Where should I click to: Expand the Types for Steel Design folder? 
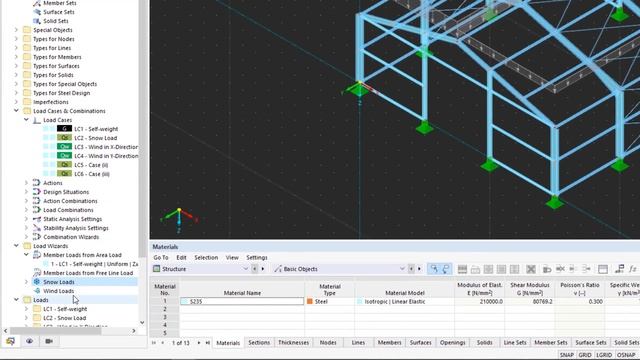(x=16, y=93)
